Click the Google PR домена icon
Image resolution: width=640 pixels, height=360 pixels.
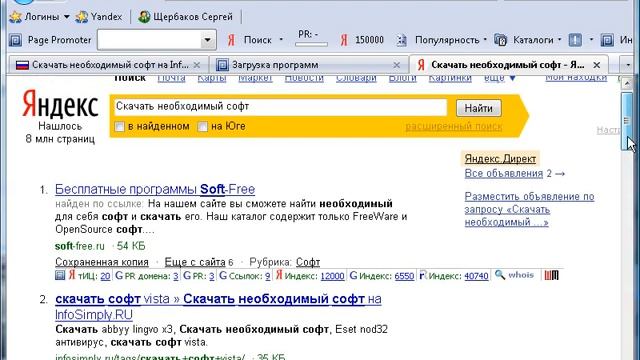119,276
